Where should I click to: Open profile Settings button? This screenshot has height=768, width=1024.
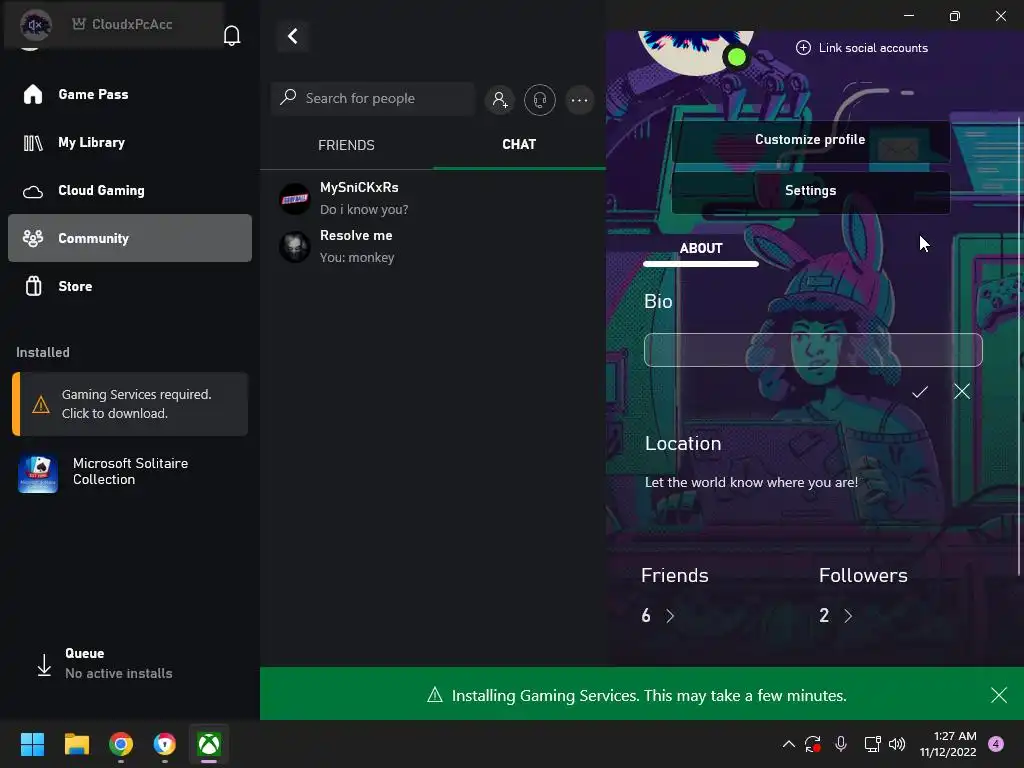click(810, 191)
